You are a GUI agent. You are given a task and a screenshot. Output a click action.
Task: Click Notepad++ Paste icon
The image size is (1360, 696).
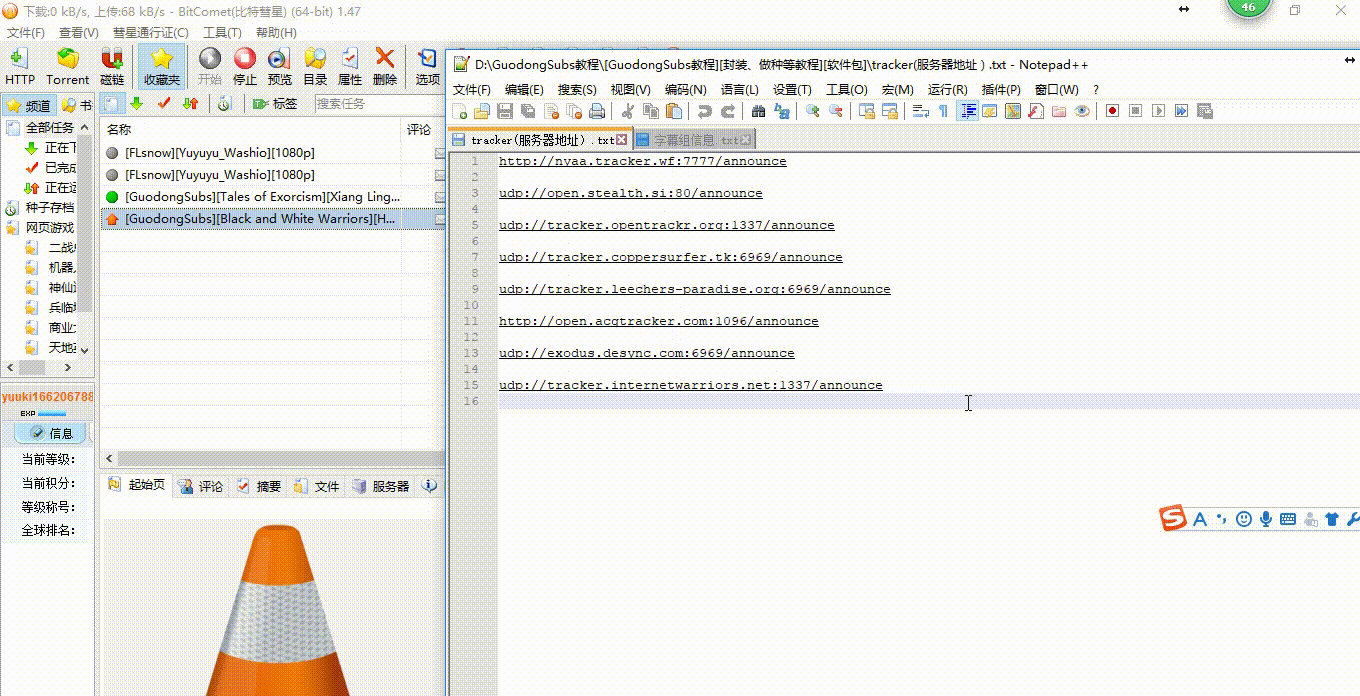674,111
